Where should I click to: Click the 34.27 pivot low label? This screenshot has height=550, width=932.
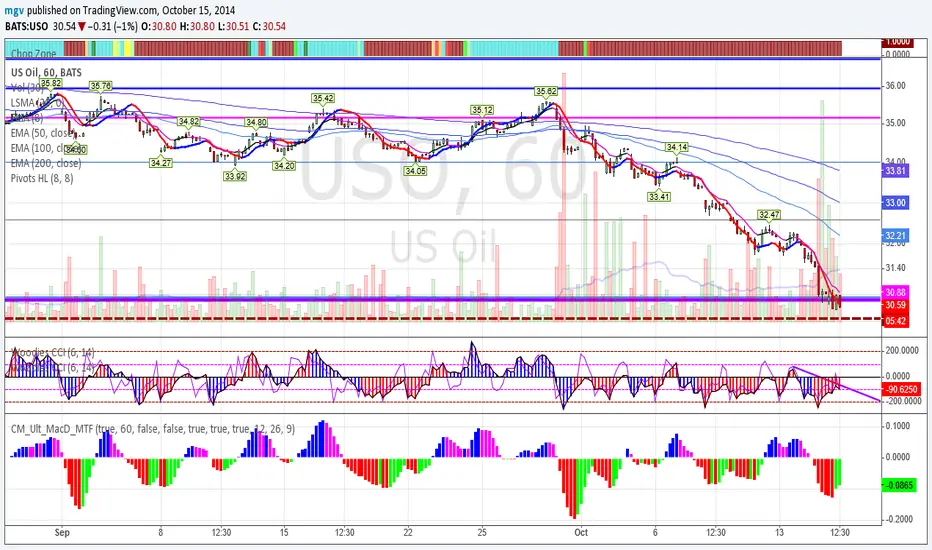[161, 162]
